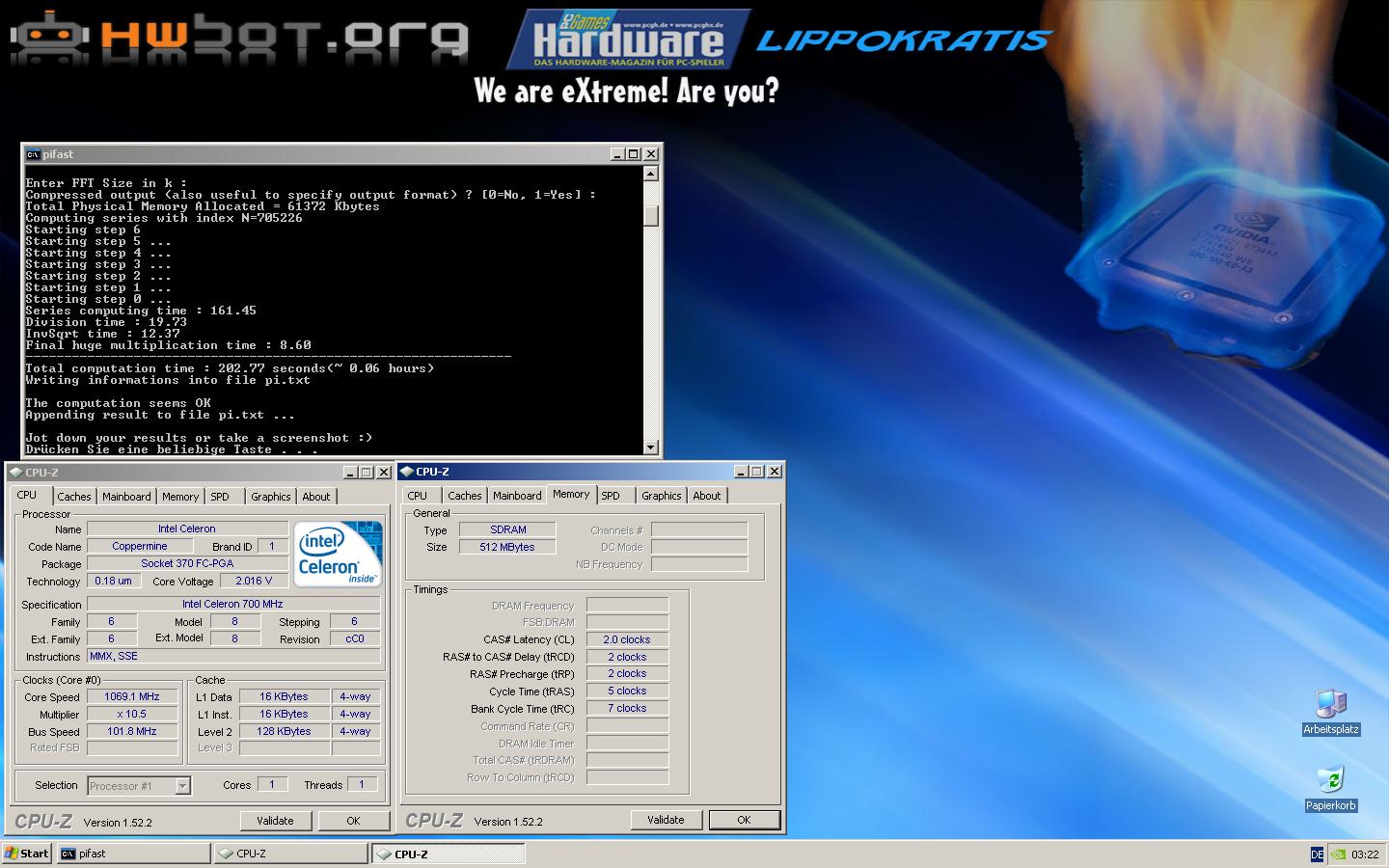1389x868 pixels.
Task: Click left CPU-Z window title icon
Action: pos(15,473)
